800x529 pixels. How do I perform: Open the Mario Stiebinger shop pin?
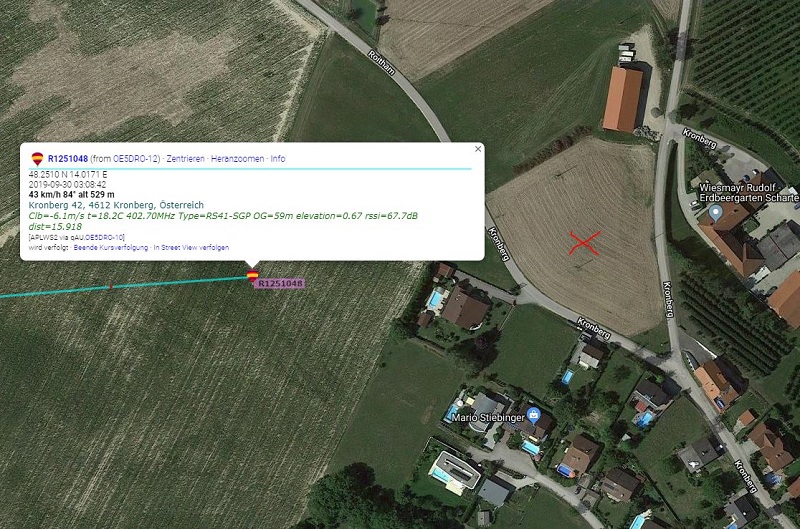click(x=534, y=414)
